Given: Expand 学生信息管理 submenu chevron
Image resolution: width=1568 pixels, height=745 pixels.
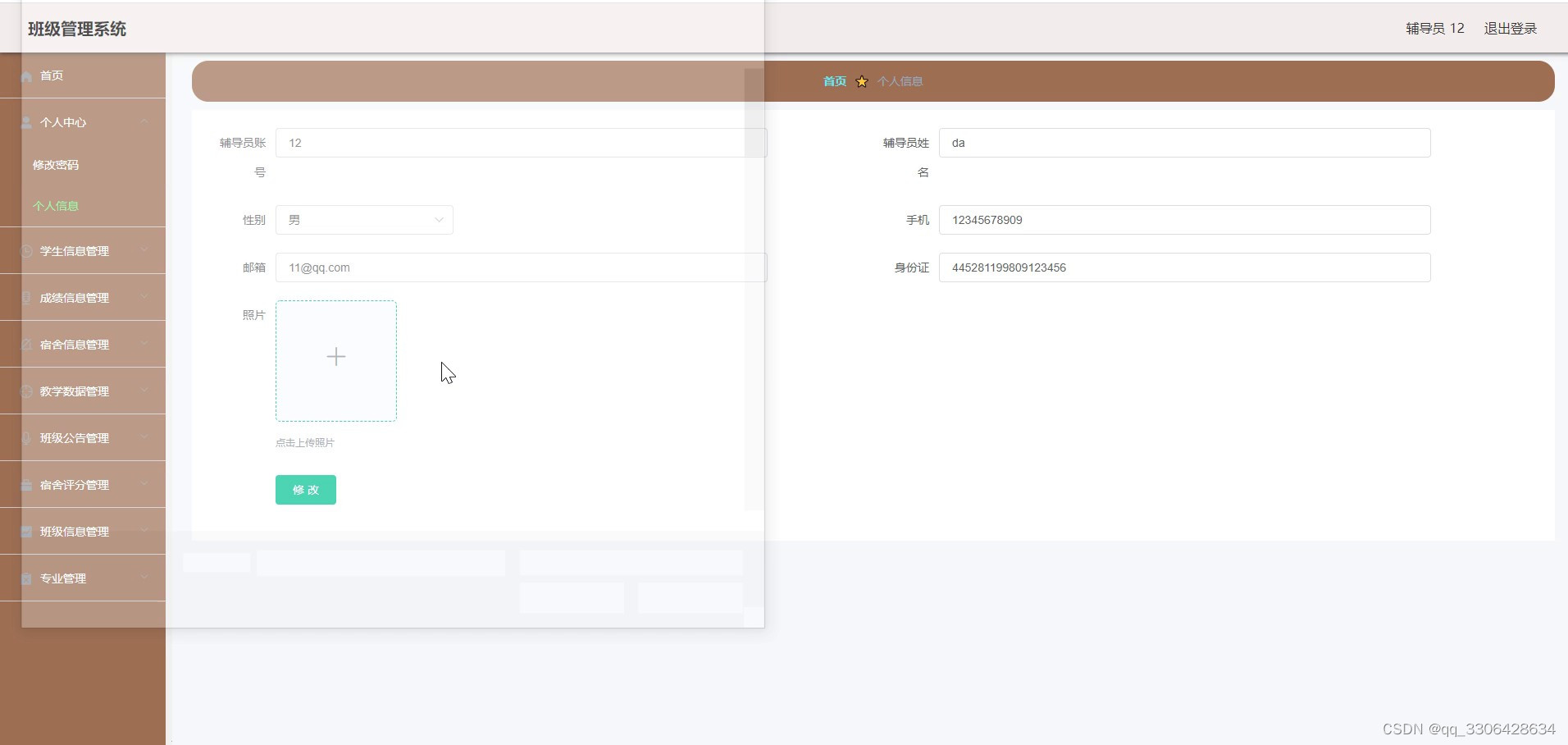Looking at the screenshot, I should [144, 250].
